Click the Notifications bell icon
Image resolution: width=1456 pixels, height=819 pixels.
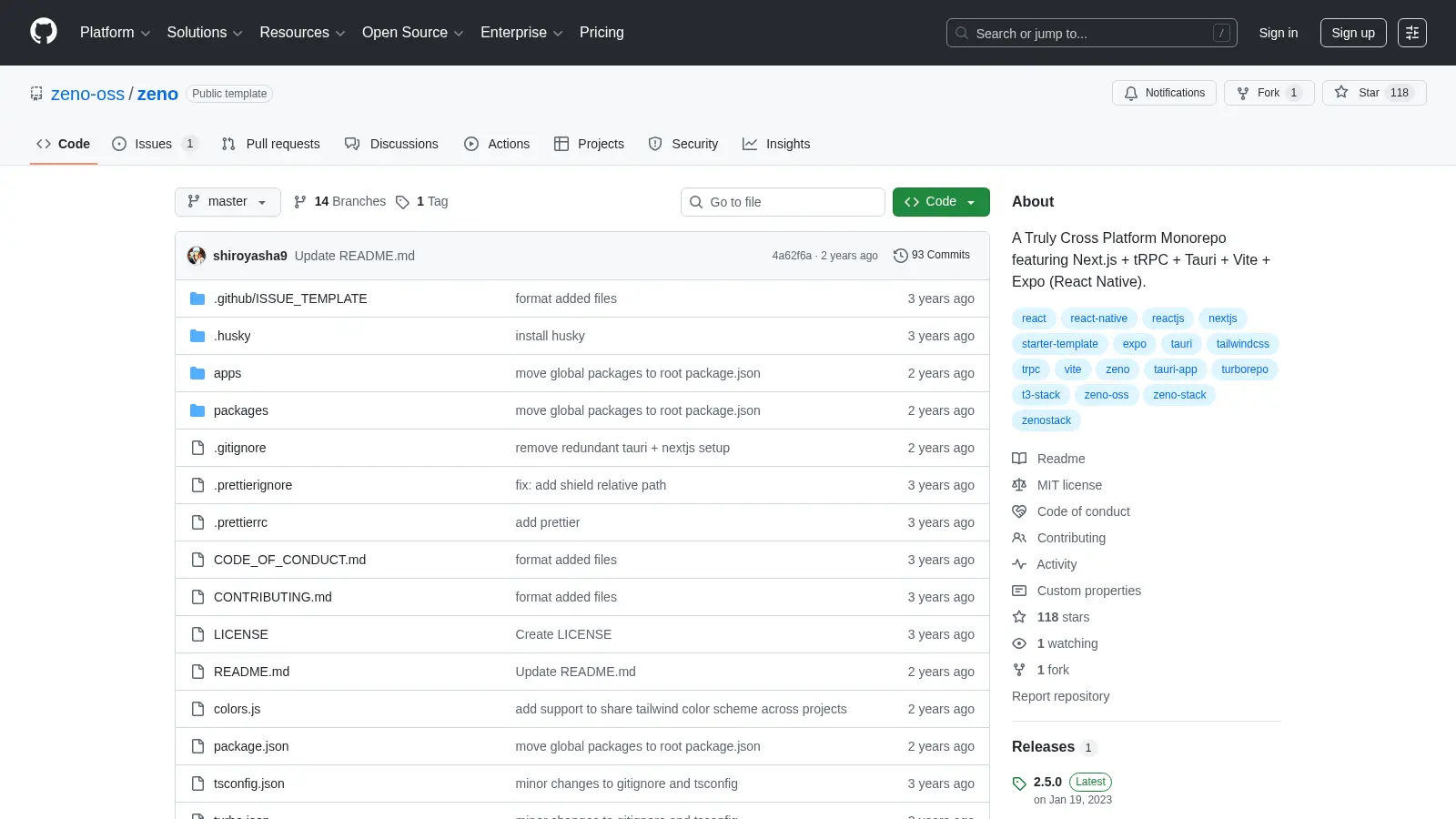coord(1131,93)
